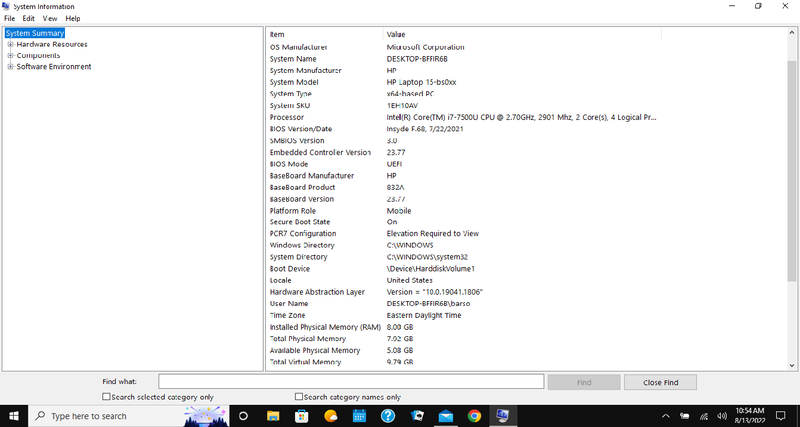
Task: Select the Hardware Resources tree label
Action: (52, 44)
